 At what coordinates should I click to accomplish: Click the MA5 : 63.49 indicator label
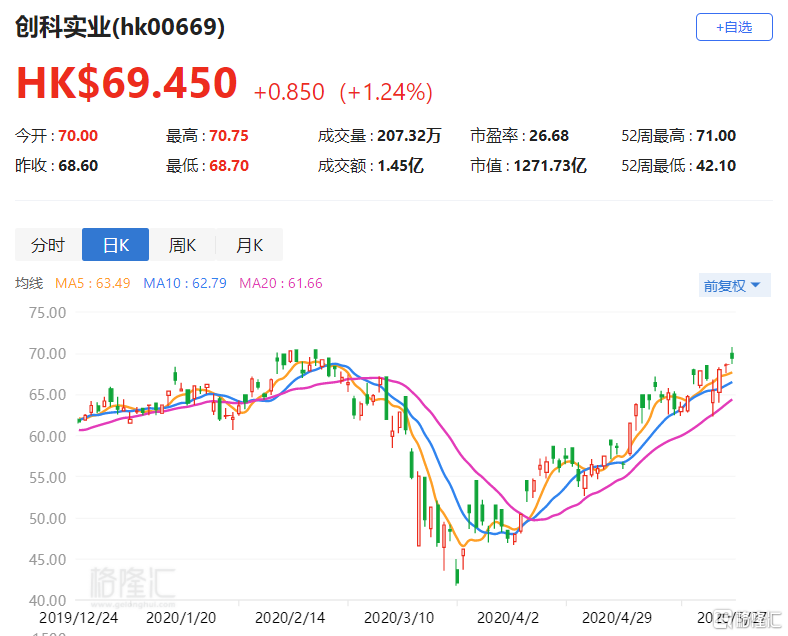coord(92,283)
